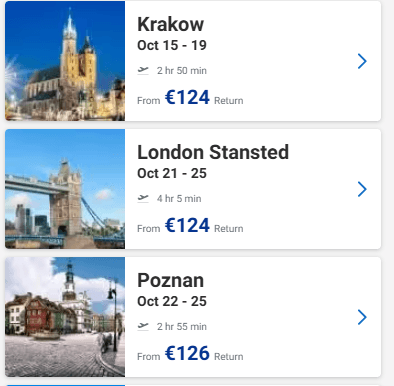394x386 pixels.
Task: Click the Krakow church thumbnail image
Action: [x=65, y=61]
